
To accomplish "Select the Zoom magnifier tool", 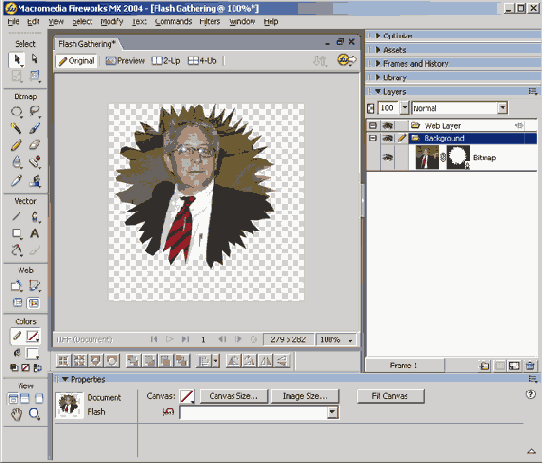I will [34, 414].
